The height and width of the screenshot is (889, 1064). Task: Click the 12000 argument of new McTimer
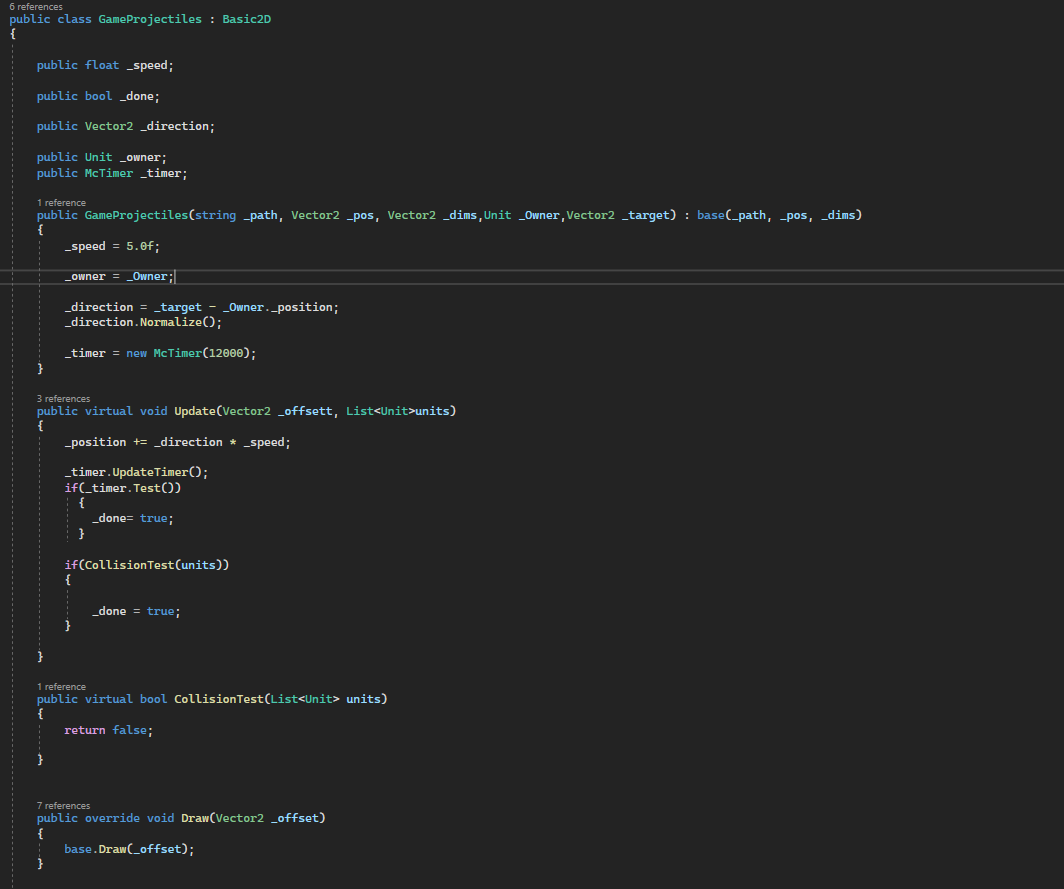click(x=225, y=354)
